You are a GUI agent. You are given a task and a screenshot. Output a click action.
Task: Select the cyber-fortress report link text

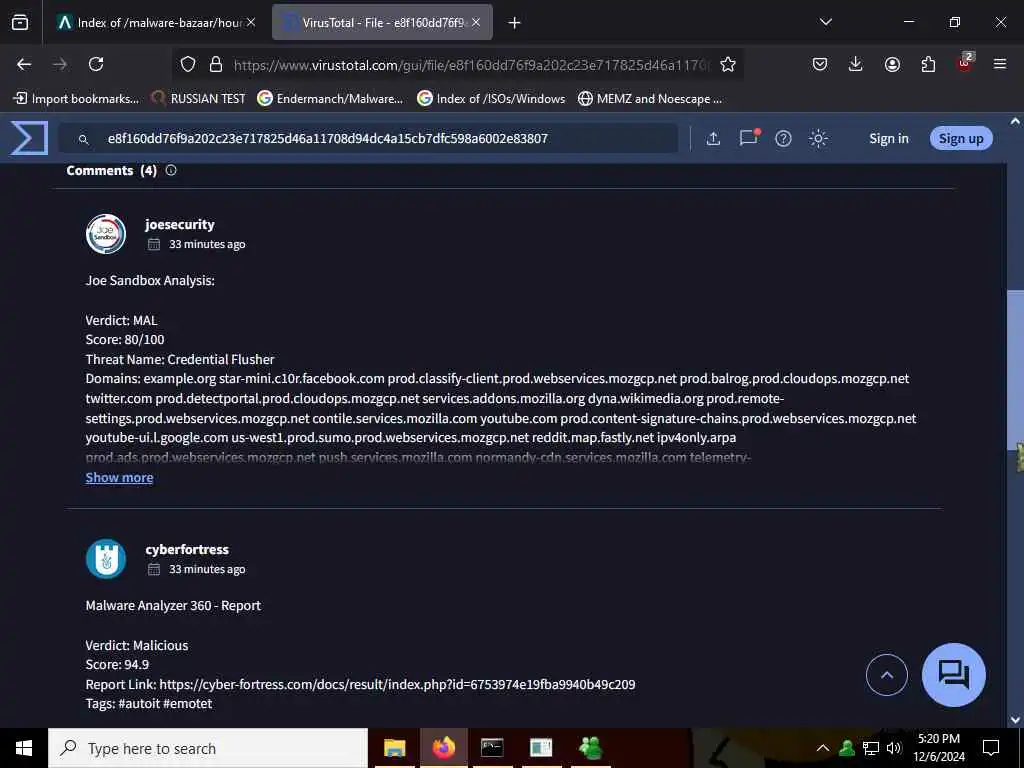pos(397,684)
